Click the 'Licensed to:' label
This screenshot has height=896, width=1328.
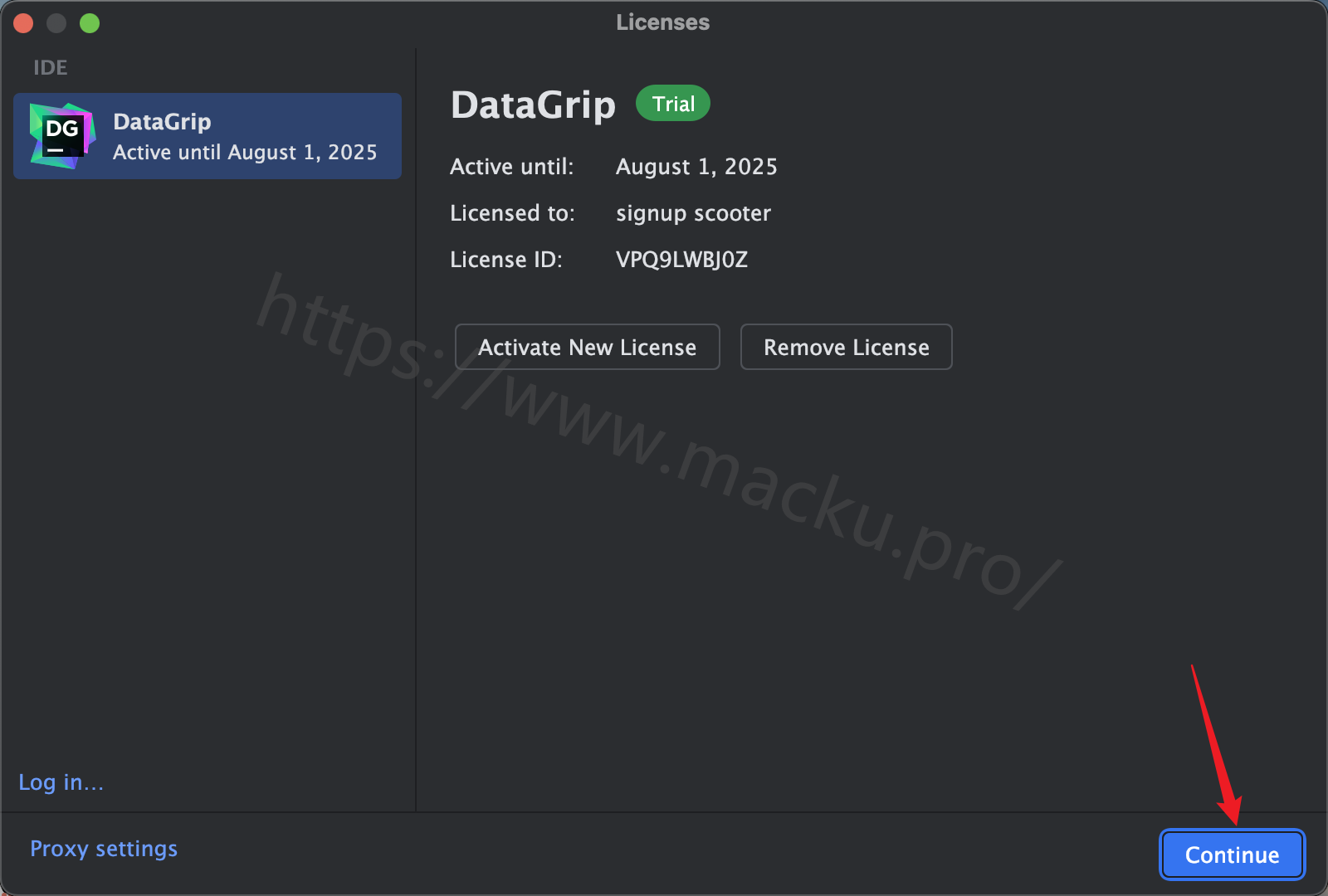[513, 213]
